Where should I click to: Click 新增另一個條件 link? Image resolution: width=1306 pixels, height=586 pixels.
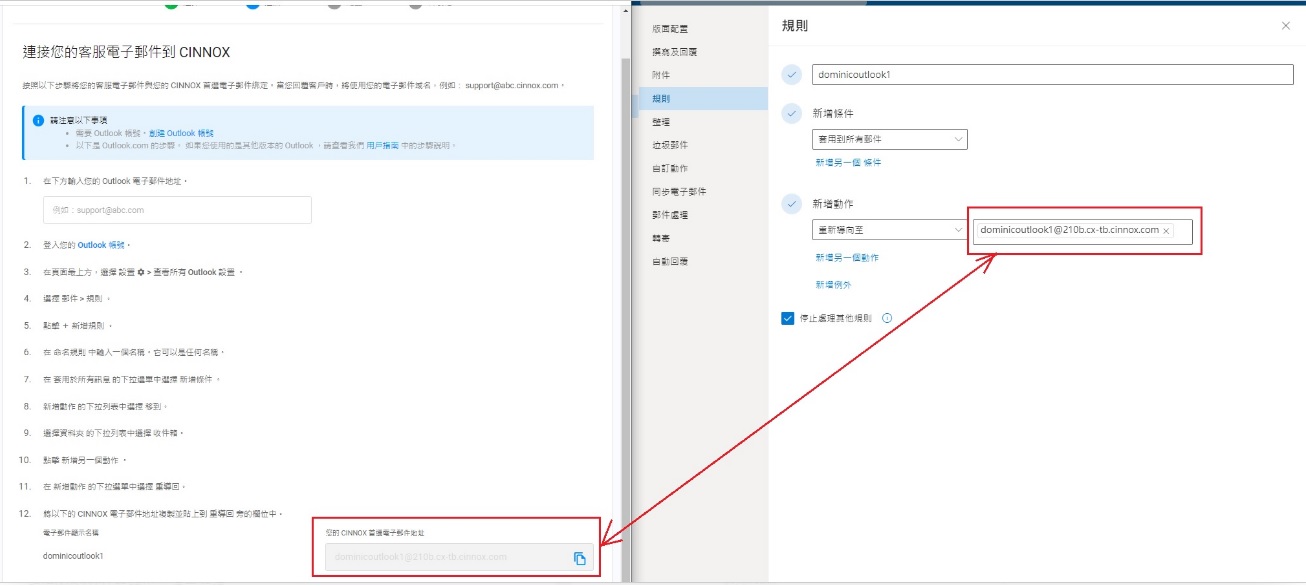848,162
